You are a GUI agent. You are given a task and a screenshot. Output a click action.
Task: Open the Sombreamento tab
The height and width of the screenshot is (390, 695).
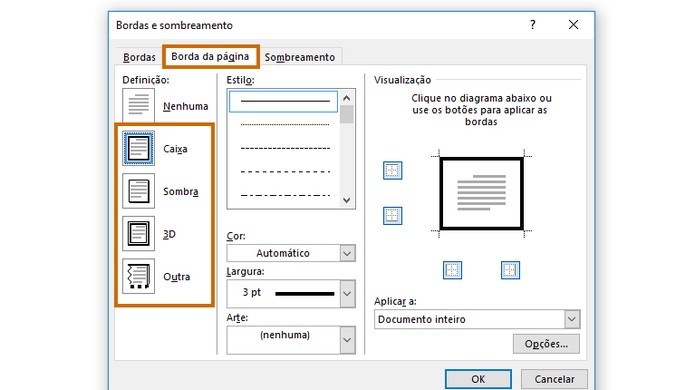click(300, 57)
